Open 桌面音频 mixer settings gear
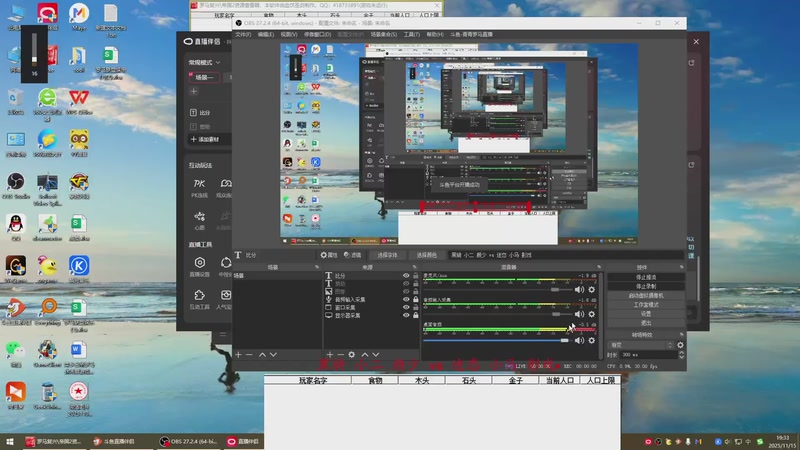This screenshot has width=800, height=450. [x=592, y=340]
